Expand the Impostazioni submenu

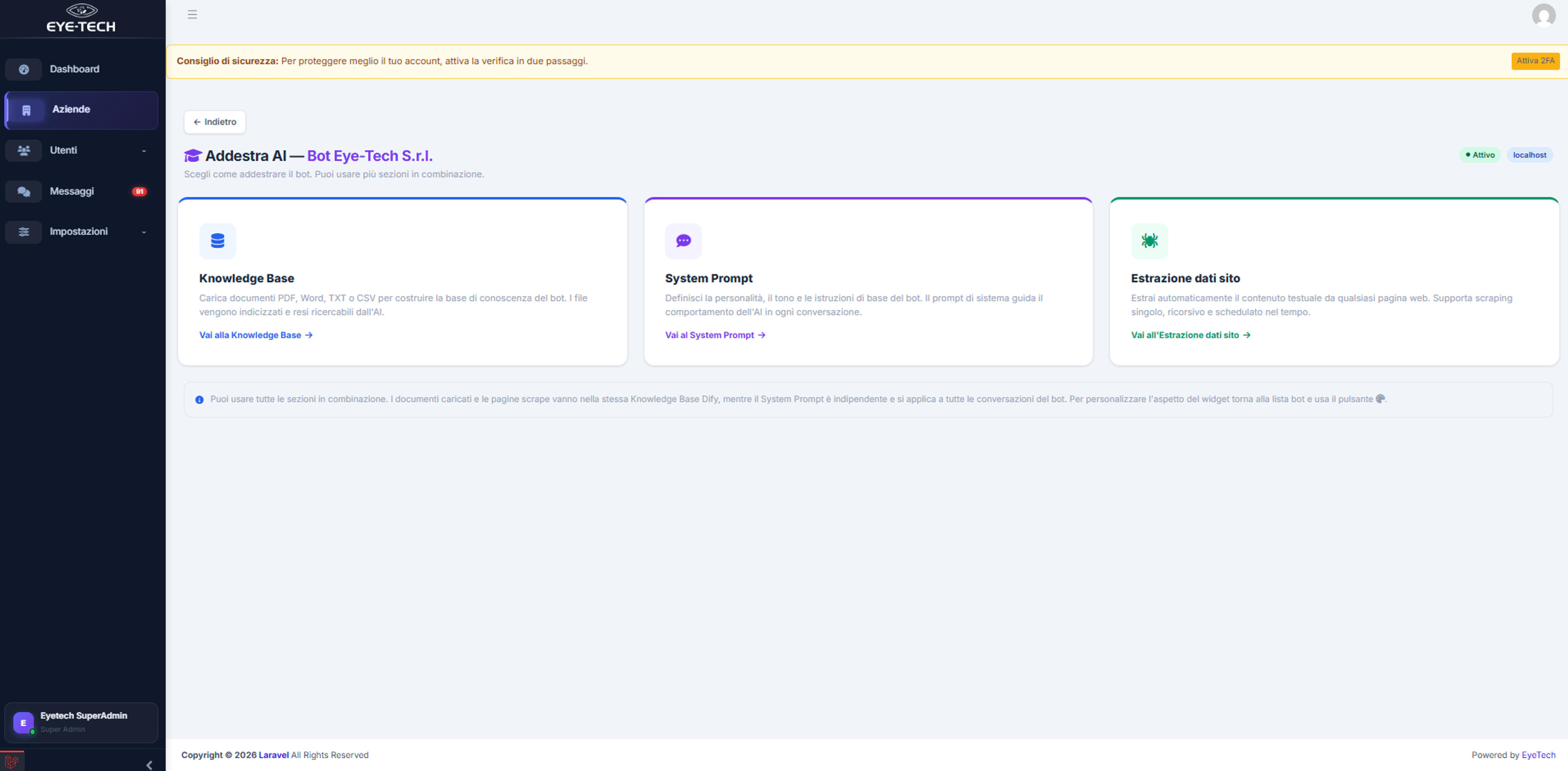coord(144,231)
